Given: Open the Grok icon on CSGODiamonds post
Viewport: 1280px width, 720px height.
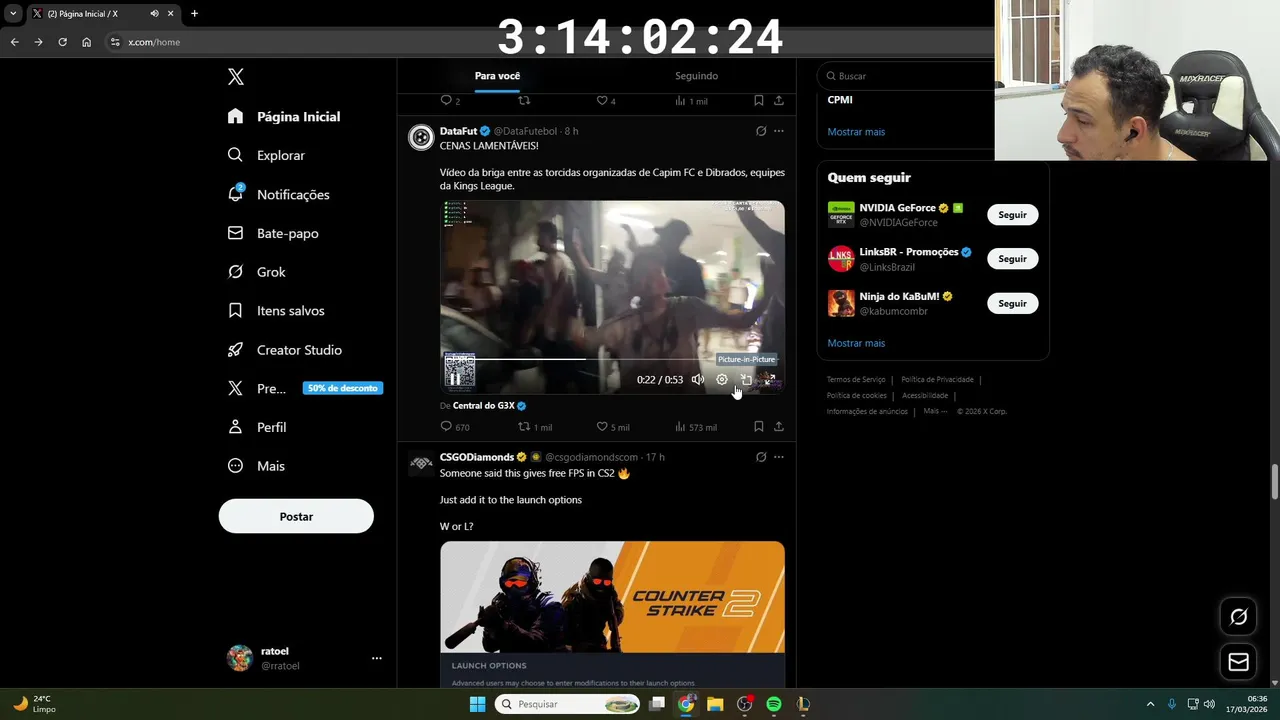Looking at the screenshot, I should [761, 457].
